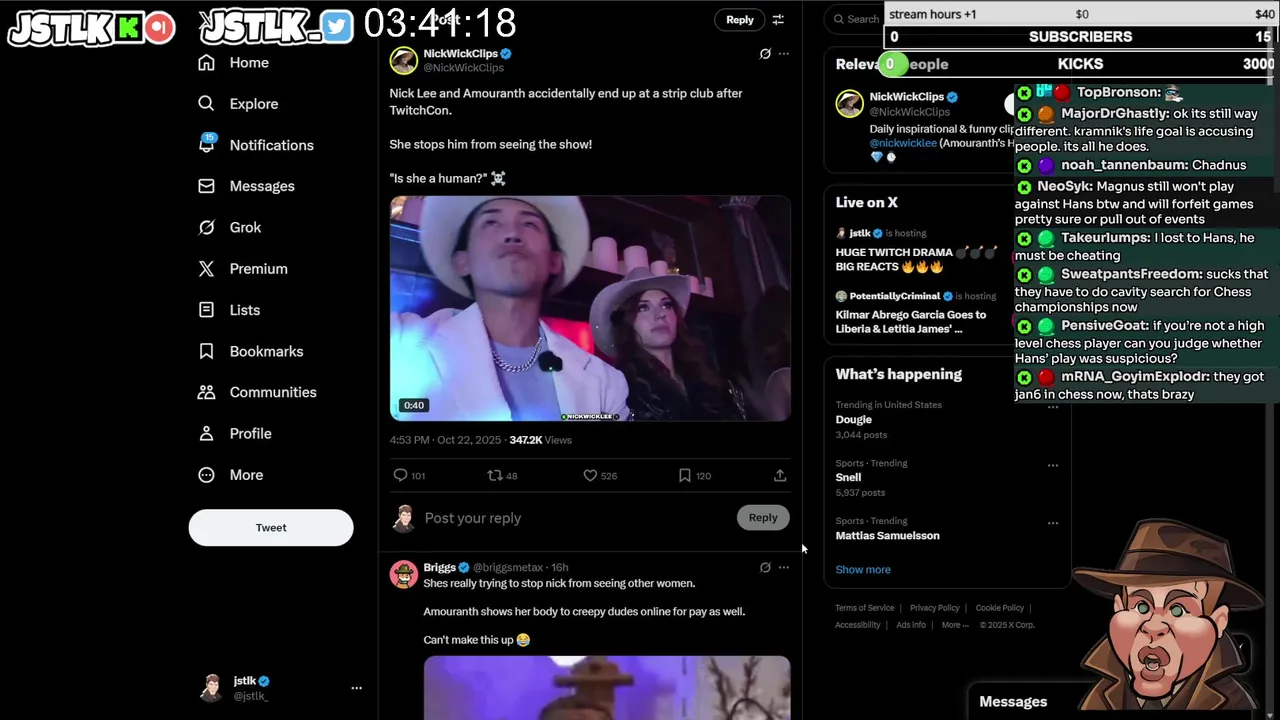Play the strip club video clip
Image resolution: width=1280 pixels, height=720 pixels.
pos(590,308)
